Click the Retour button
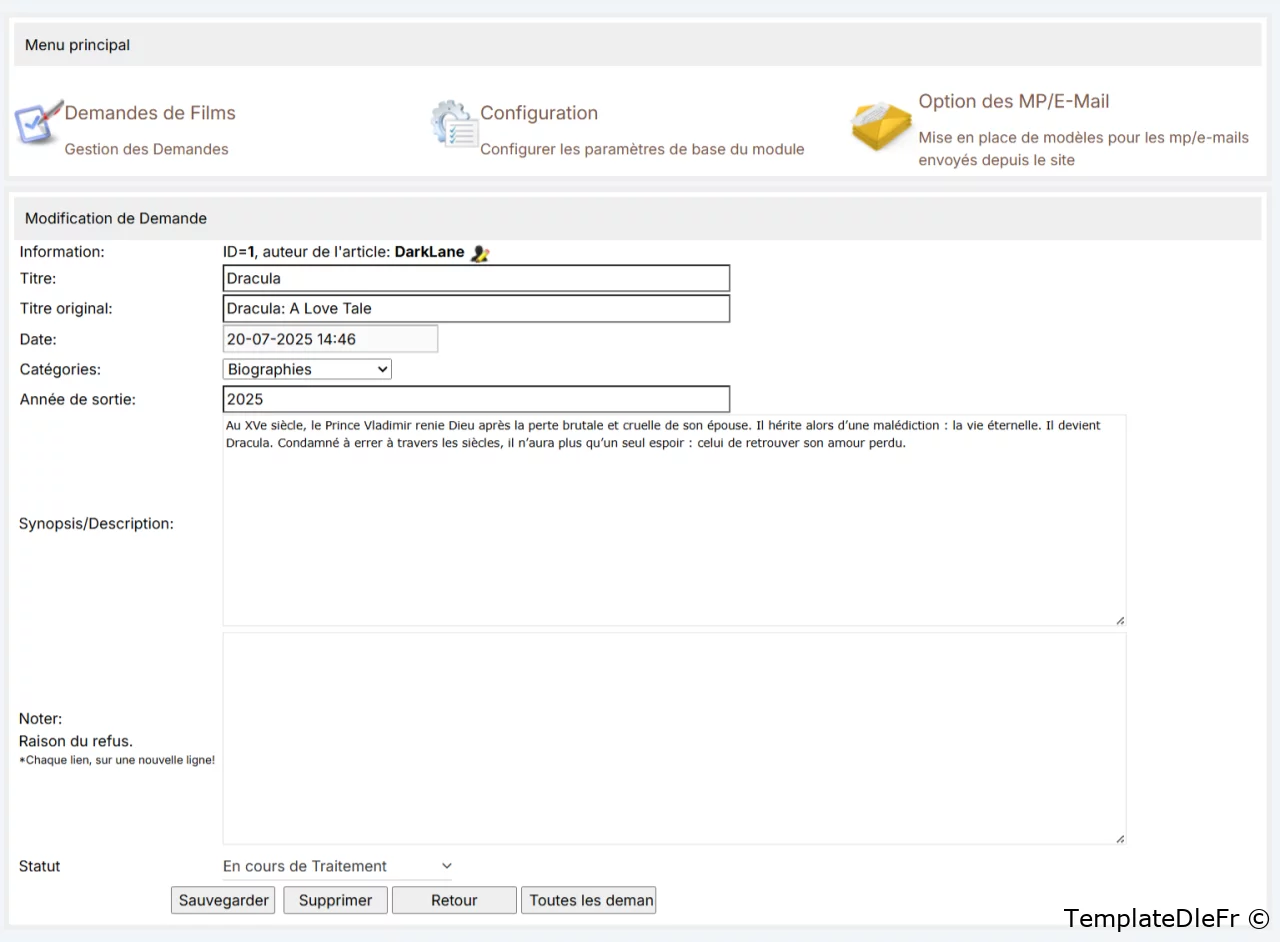This screenshot has width=1280, height=942. coord(454,900)
